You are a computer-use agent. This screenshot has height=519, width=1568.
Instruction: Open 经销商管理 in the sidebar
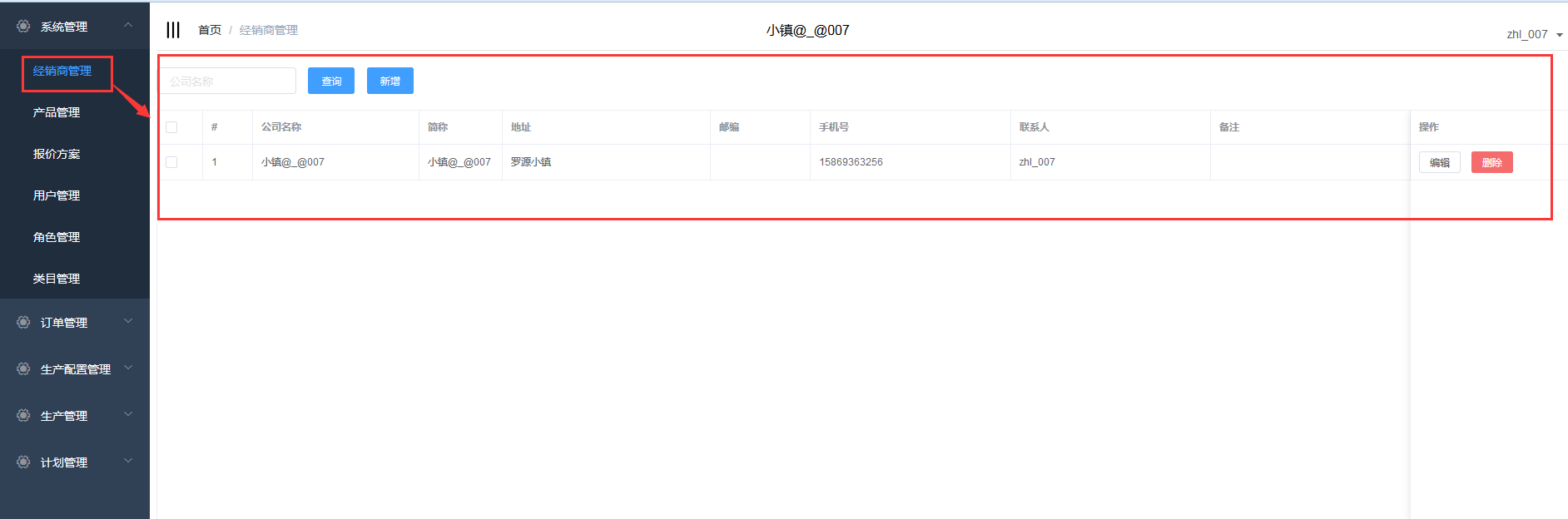click(62, 71)
